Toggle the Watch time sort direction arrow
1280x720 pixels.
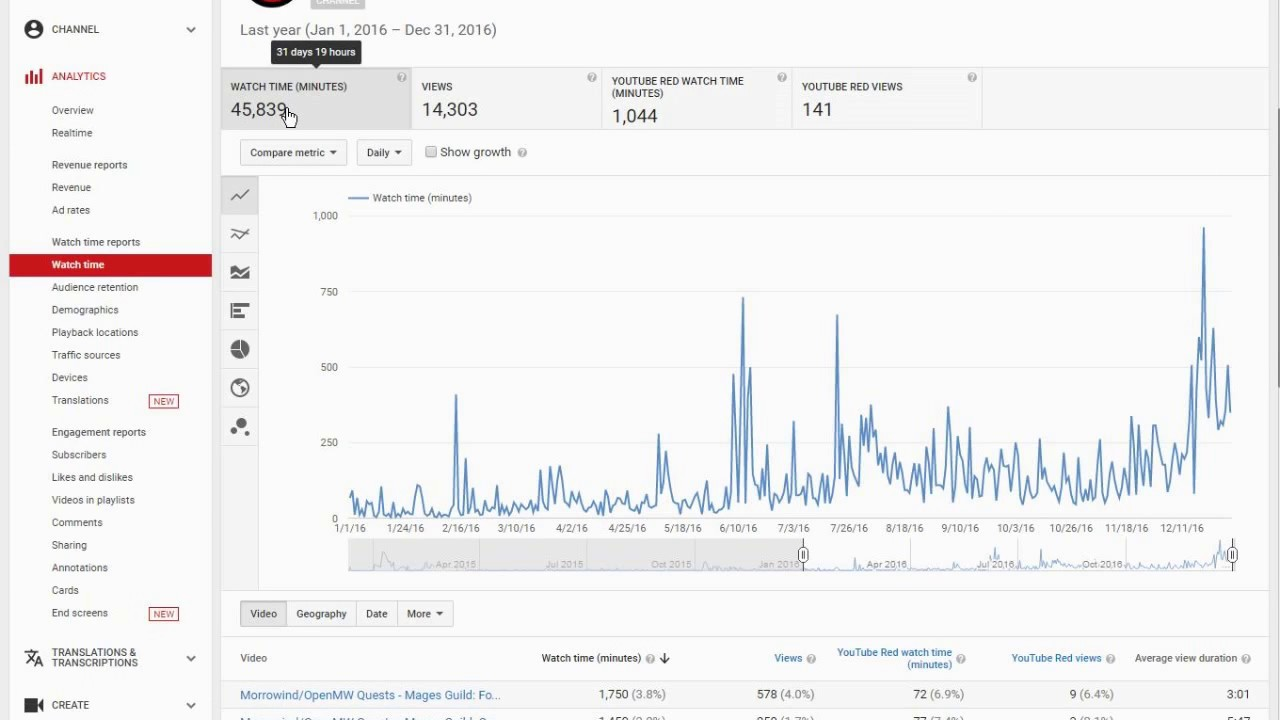point(664,658)
